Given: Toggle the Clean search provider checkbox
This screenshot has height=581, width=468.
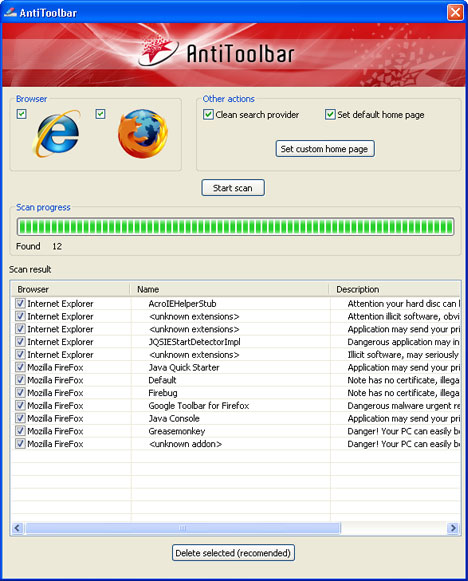Looking at the screenshot, I should tap(208, 114).
